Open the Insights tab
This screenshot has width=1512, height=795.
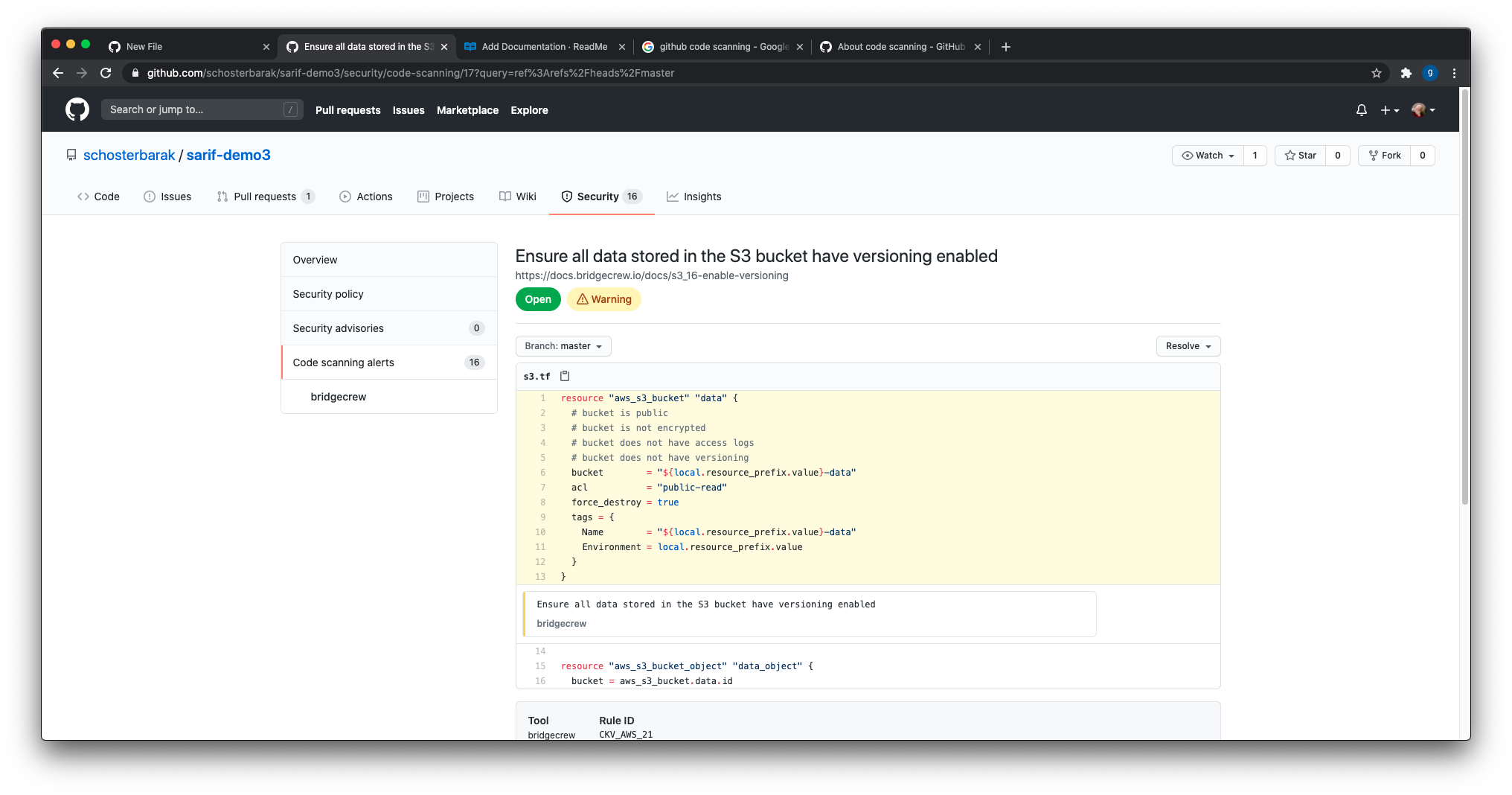pyautogui.click(x=694, y=197)
